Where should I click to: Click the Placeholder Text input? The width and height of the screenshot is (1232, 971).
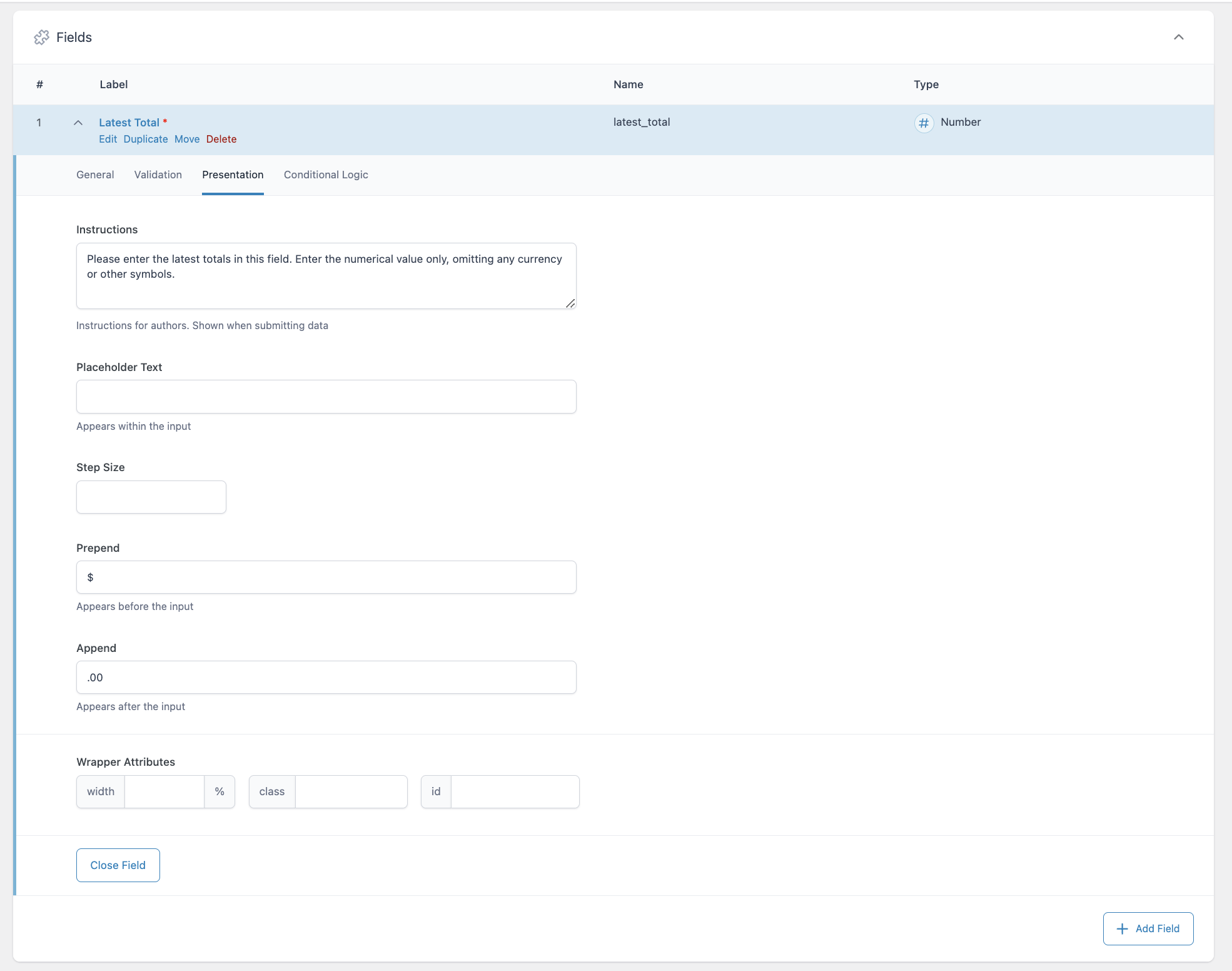pyautogui.click(x=325, y=397)
